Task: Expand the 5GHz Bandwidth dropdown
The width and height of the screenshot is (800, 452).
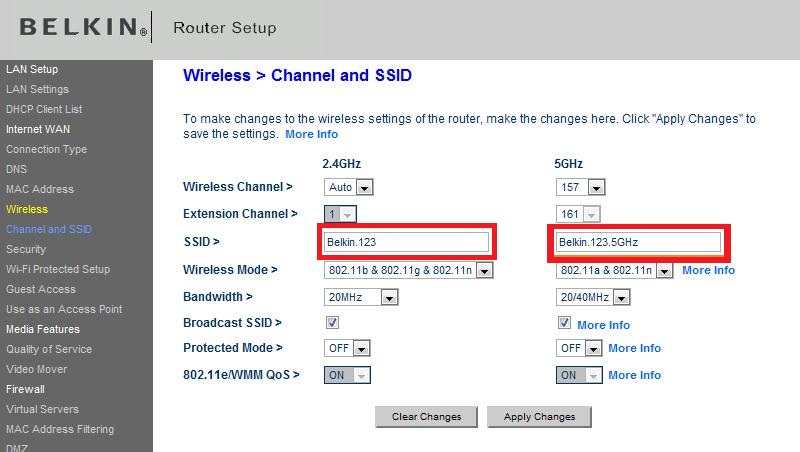Action: (594, 297)
